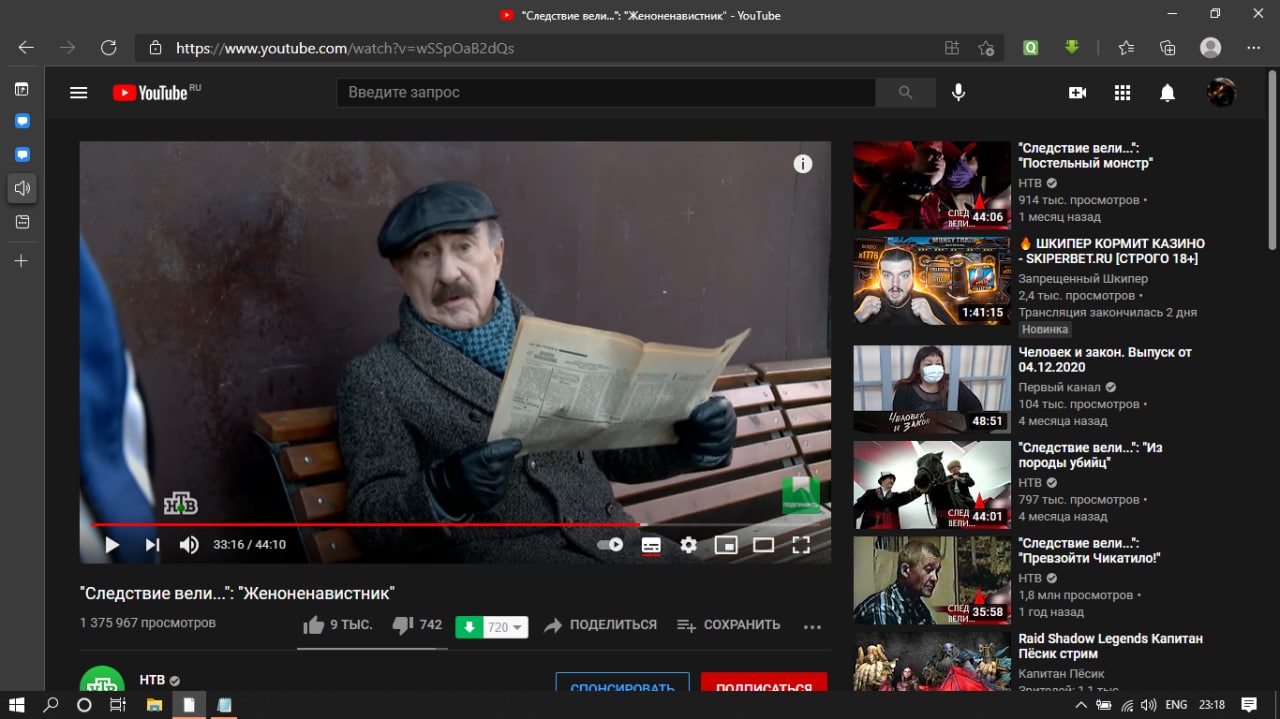
Task: Open Windows action center notifications
Action: (x=1248, y=704)
